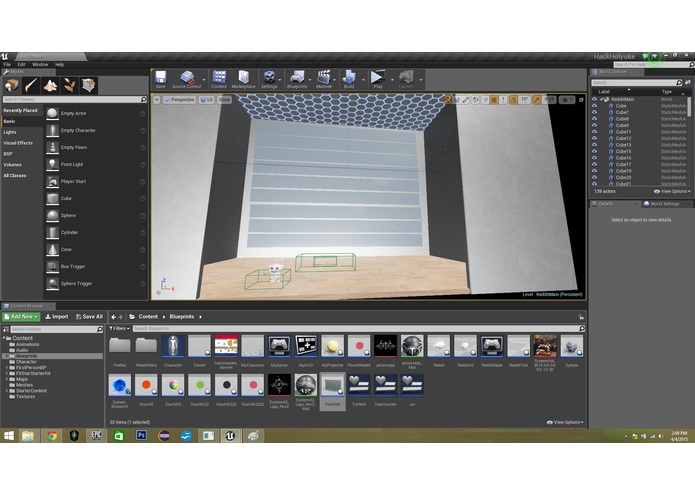Click the Settings toolbar icon
The image size is (695, 494).
(x=269, y=78)
